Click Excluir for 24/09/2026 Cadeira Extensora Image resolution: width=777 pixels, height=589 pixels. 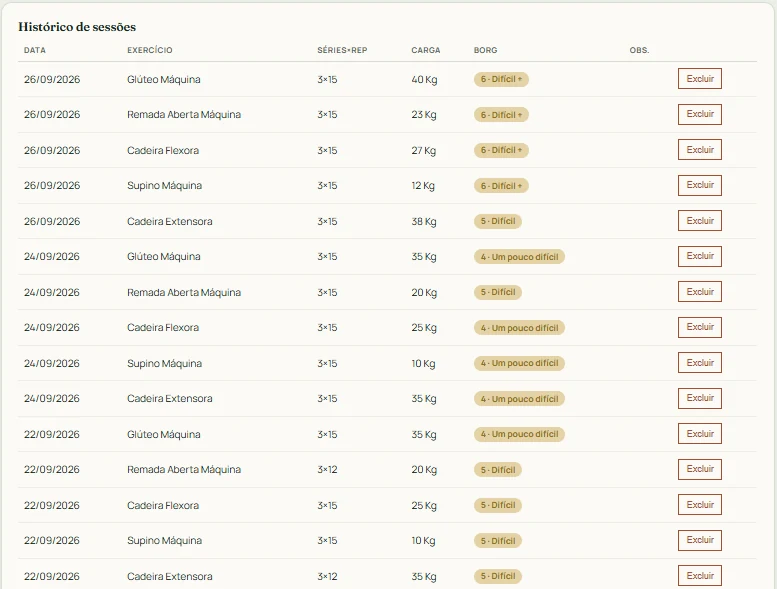click(x=700, y=398)
